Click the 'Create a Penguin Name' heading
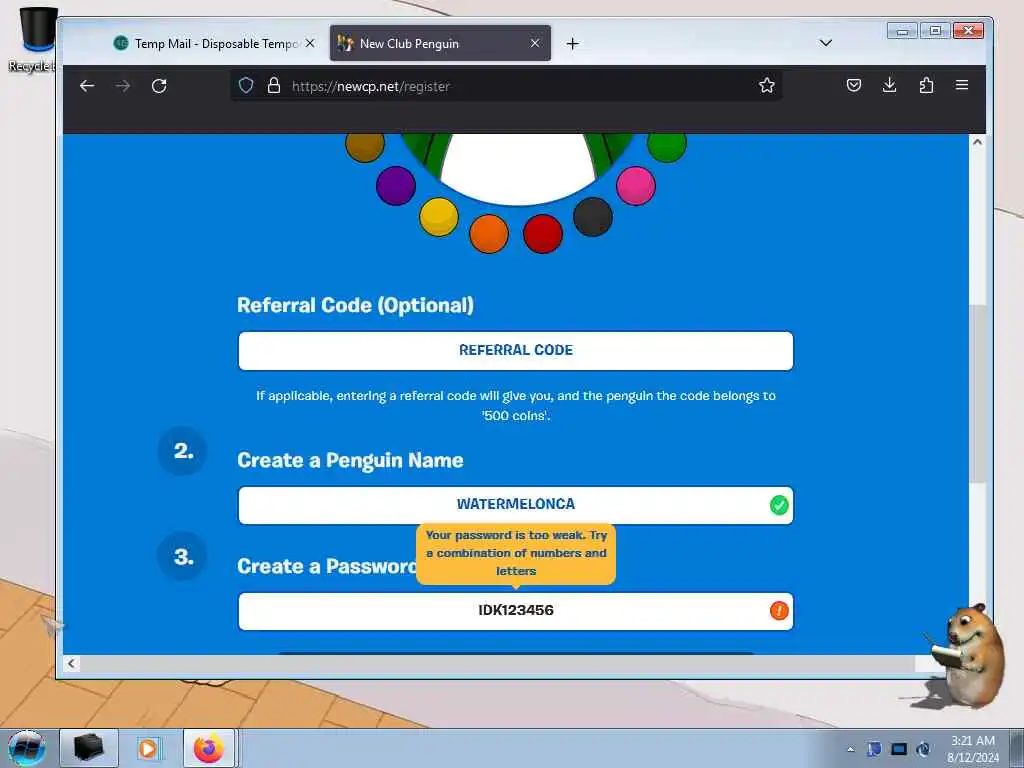 point(350,460)
